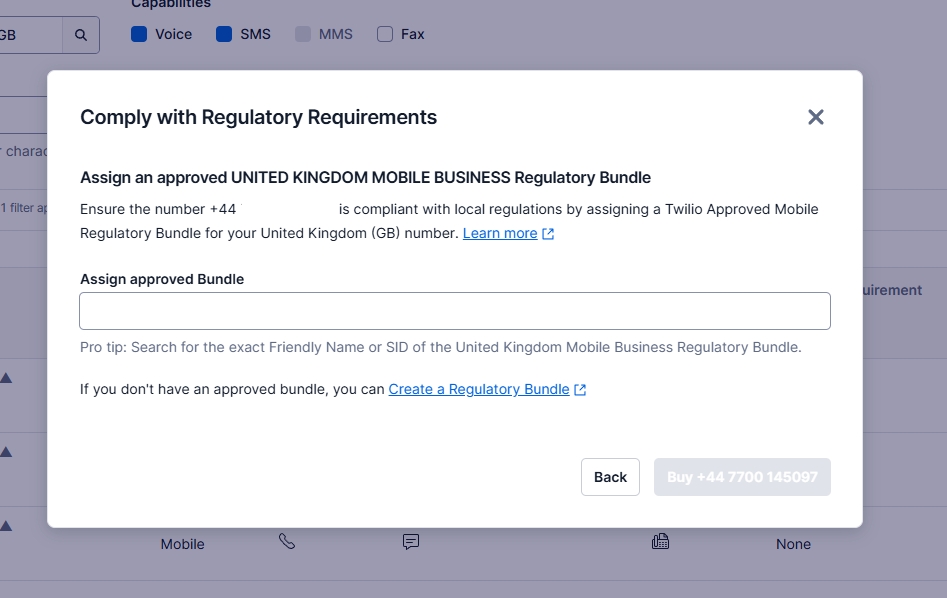The width and height of the screenshot is (947, 598).
Task: Click the Buy +44 7700 145097 button
Action: pos(742,477)
